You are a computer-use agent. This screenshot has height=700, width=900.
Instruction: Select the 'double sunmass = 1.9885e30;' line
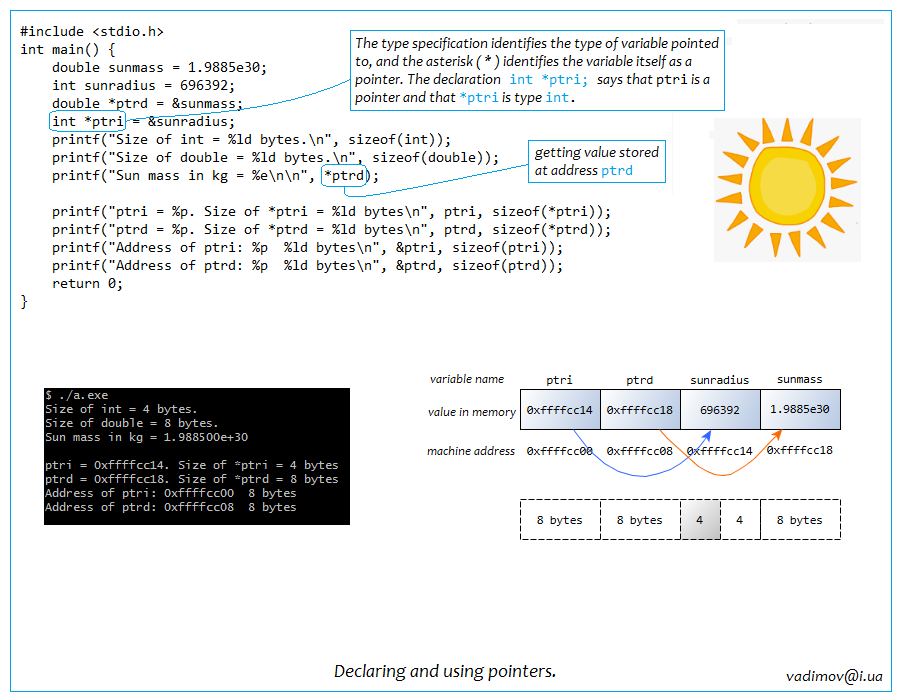tap(160, 68)
